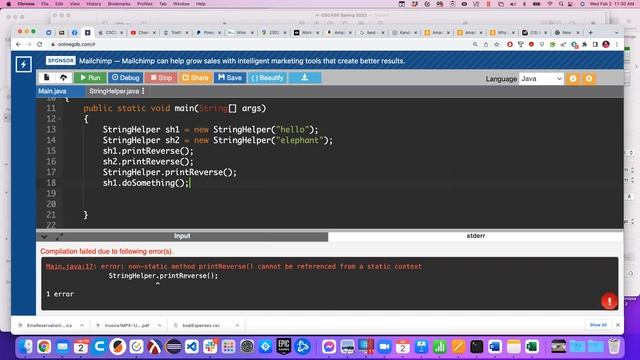640x360 pixels.
Task: Switch to the Facebook pinned tab
Action: [74, 32]
